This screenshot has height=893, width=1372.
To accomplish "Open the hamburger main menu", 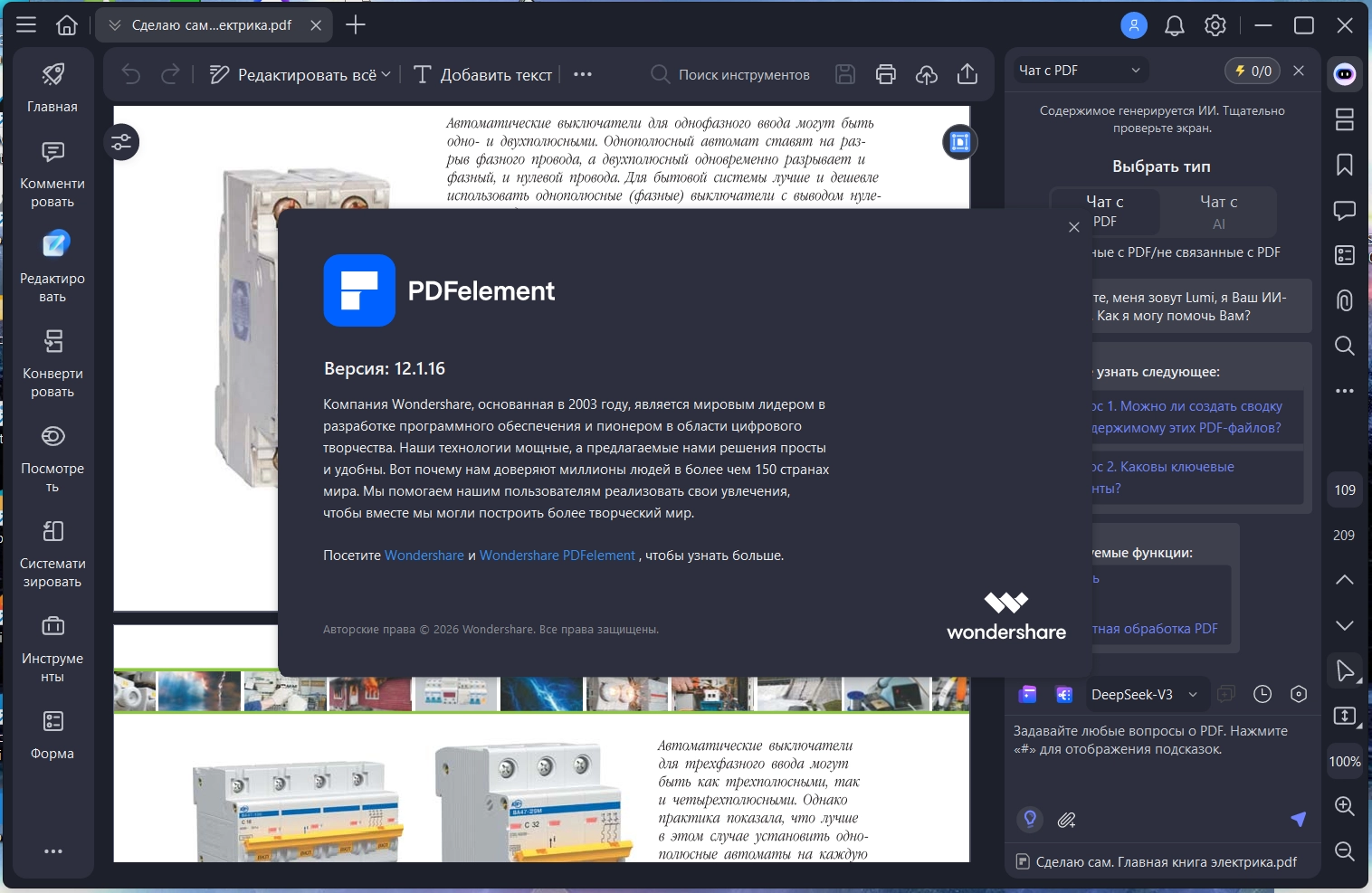I will point(26,25).
